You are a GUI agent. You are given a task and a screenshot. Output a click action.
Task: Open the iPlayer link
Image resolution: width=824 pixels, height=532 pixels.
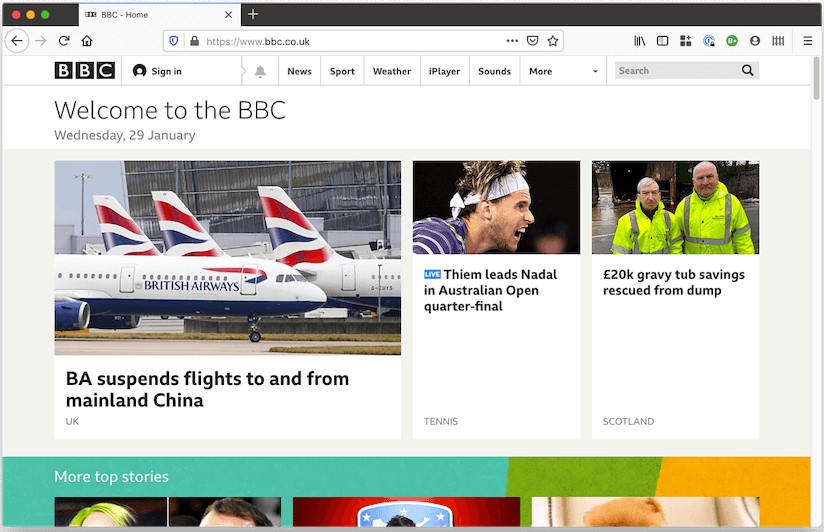[x=445, y=71]
